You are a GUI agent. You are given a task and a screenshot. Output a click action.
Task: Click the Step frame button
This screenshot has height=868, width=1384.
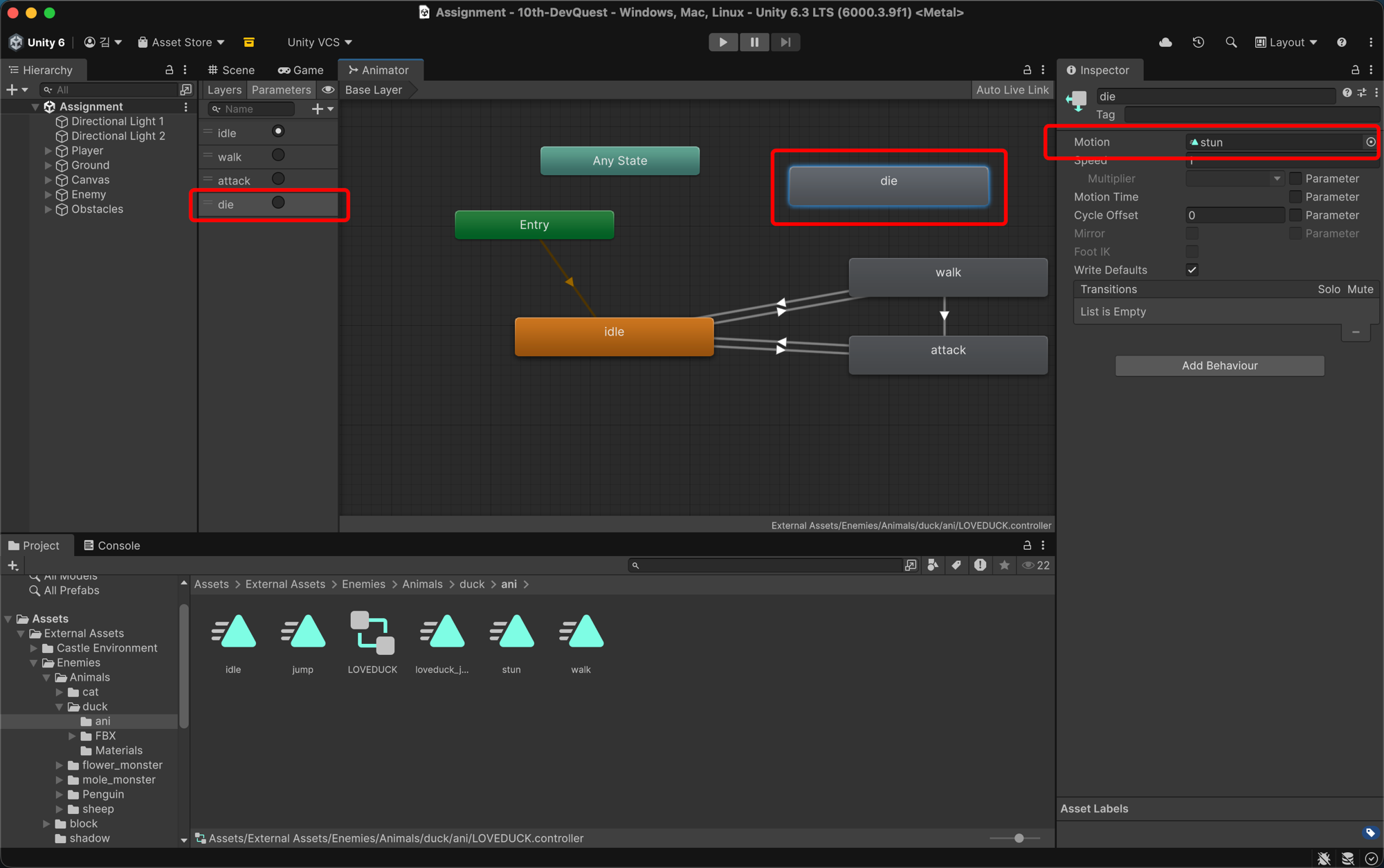[x=785, y=42]
